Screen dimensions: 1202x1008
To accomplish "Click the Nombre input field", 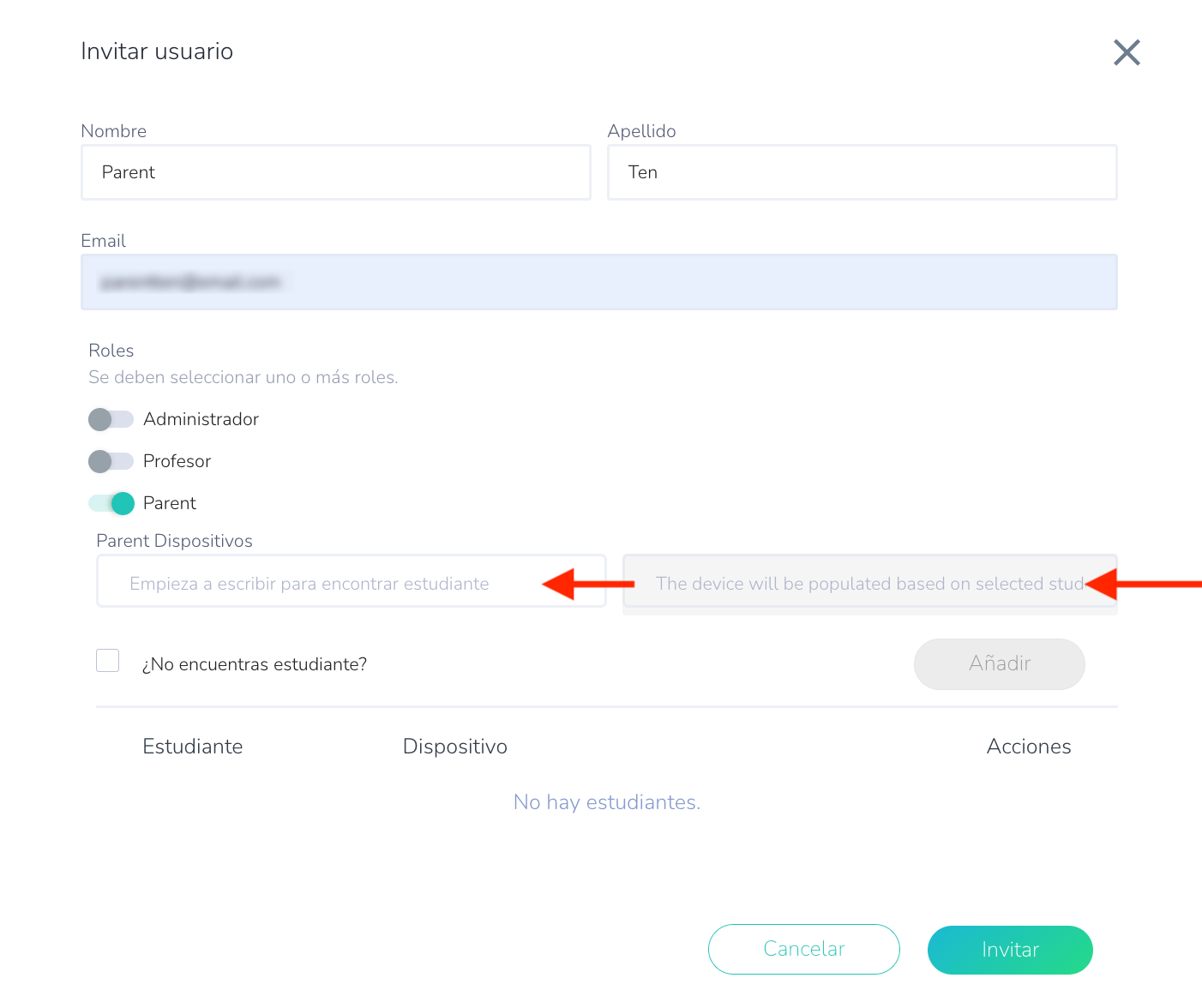I will click(335, 172).
